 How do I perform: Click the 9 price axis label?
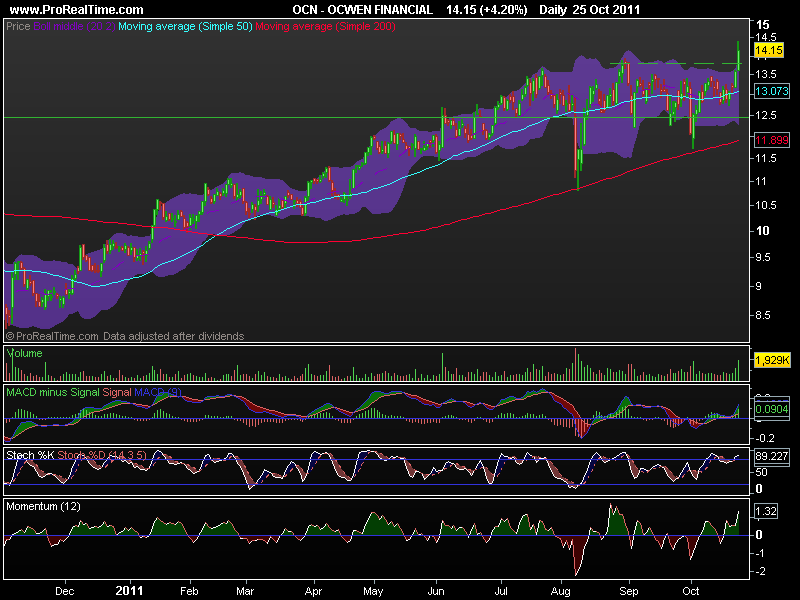point(758,286)
